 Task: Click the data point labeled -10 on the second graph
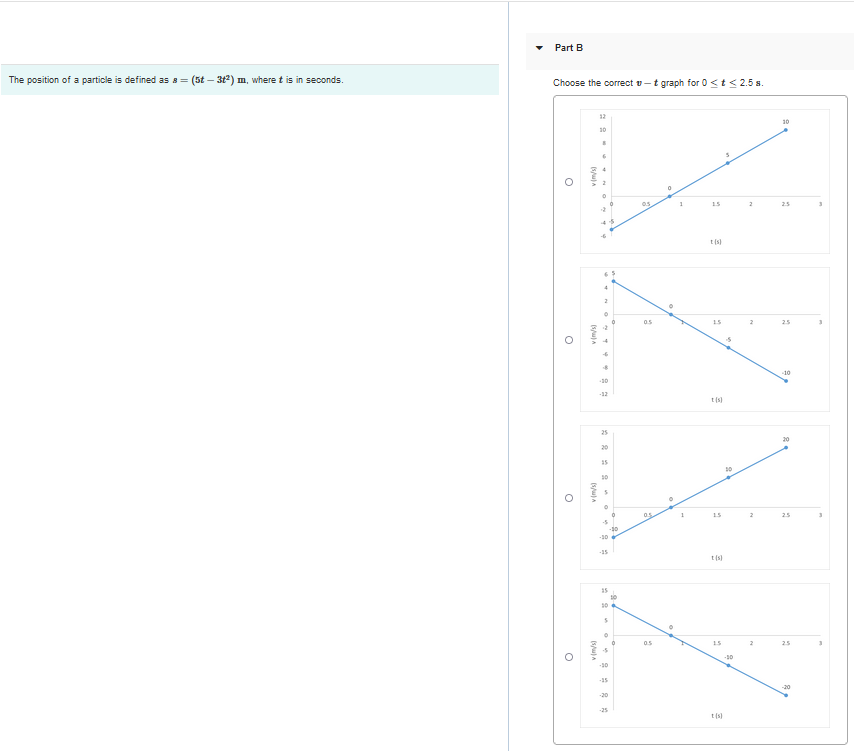click(x=784, y=380)
